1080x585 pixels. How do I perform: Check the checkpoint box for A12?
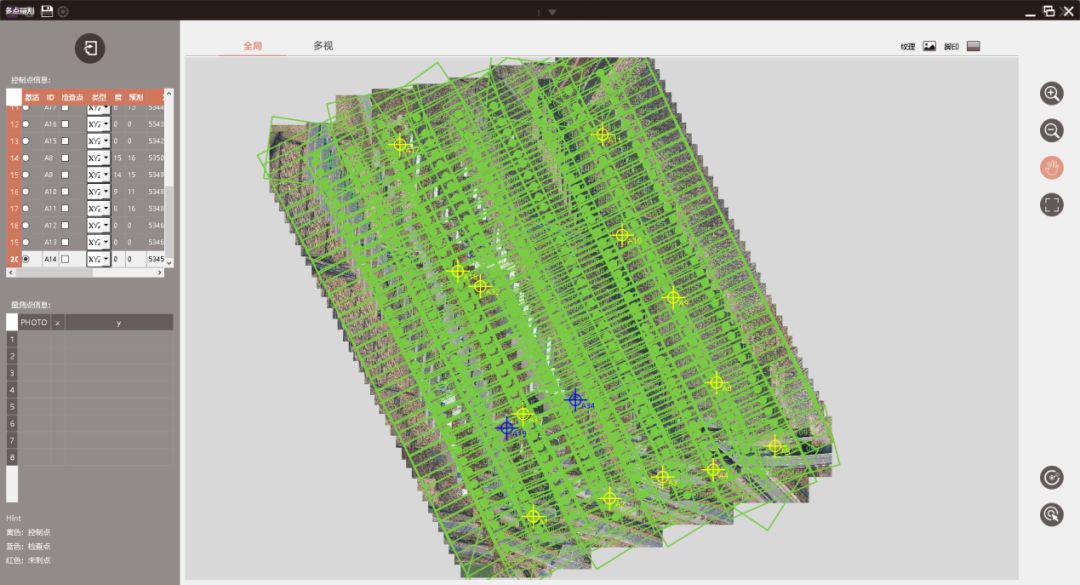tap(66, 225)
